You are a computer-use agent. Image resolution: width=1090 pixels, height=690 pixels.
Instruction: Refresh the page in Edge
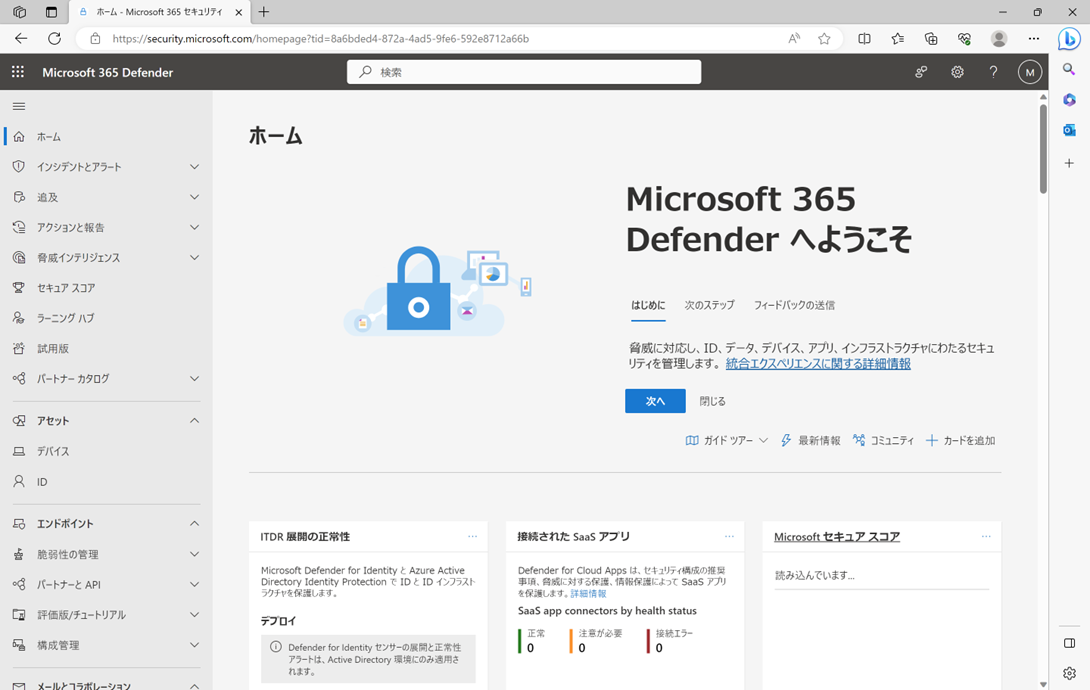pos(54,39)
